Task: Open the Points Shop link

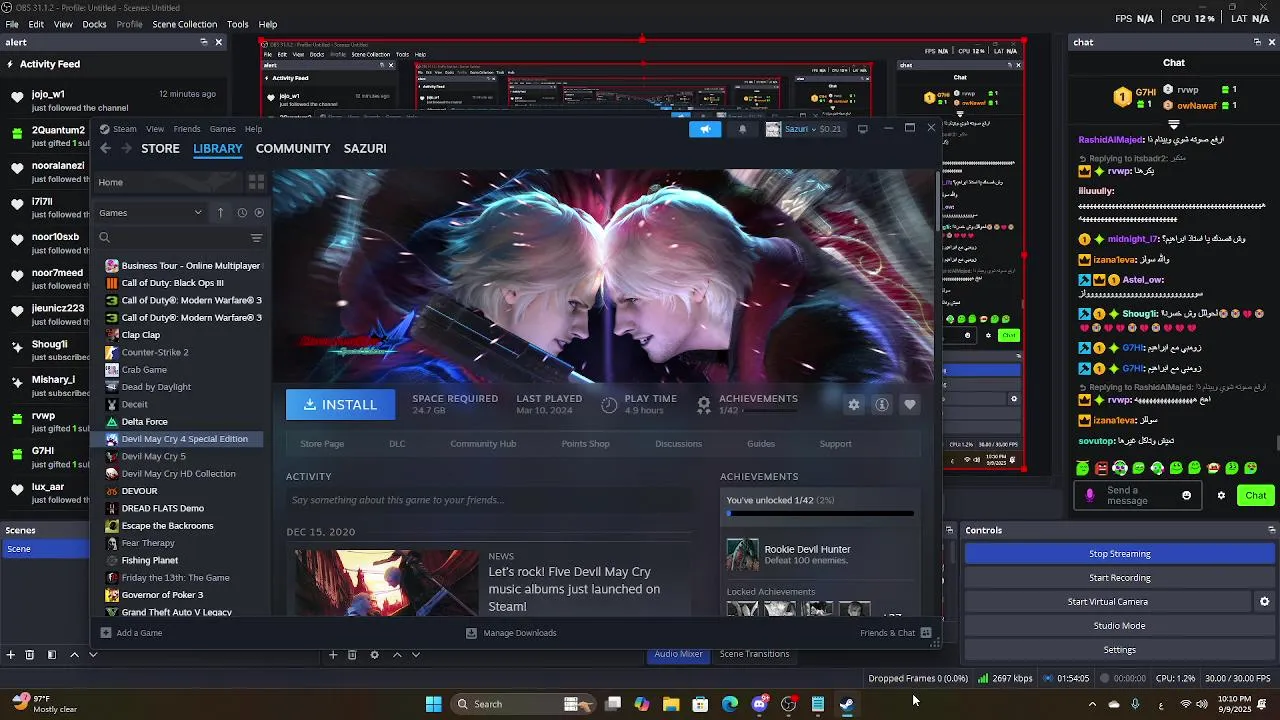Action: [x=585, y=444]
